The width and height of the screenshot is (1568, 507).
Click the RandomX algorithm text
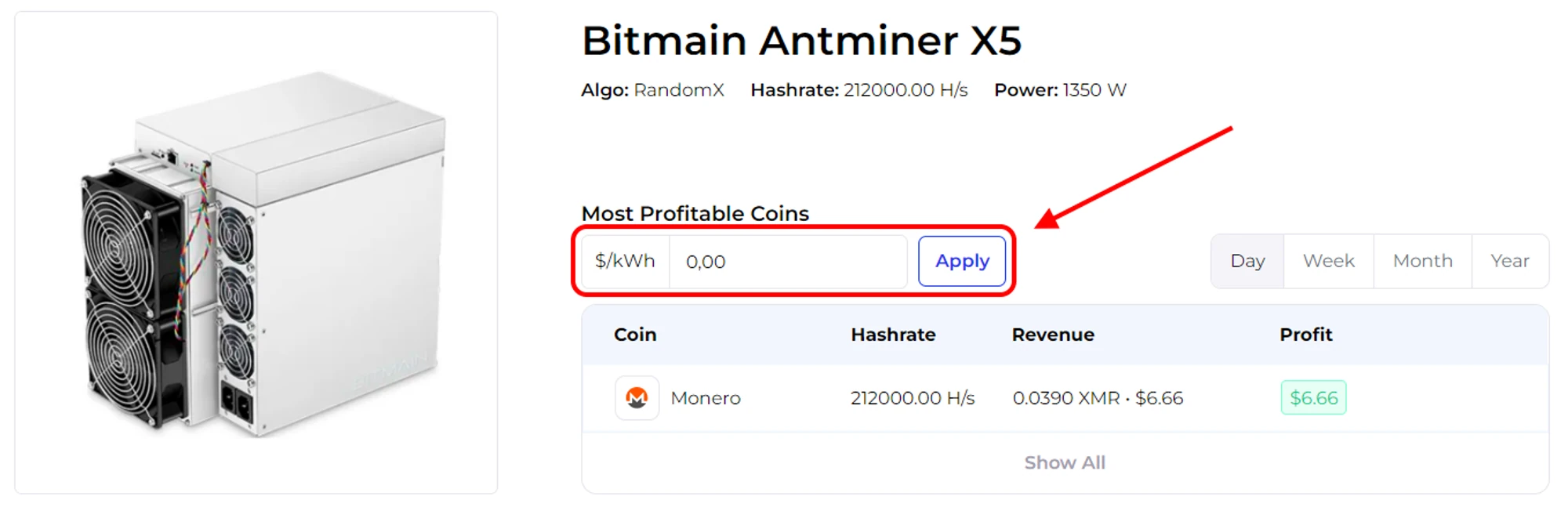pyautogui.click(x=678, y=90)
